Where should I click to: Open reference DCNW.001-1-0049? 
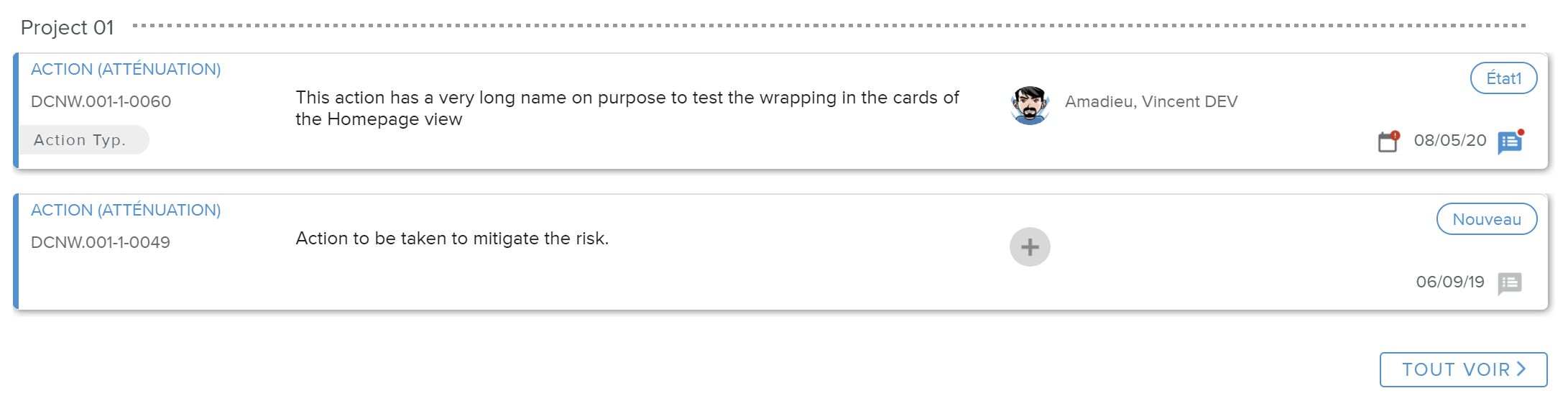[101, 242]
